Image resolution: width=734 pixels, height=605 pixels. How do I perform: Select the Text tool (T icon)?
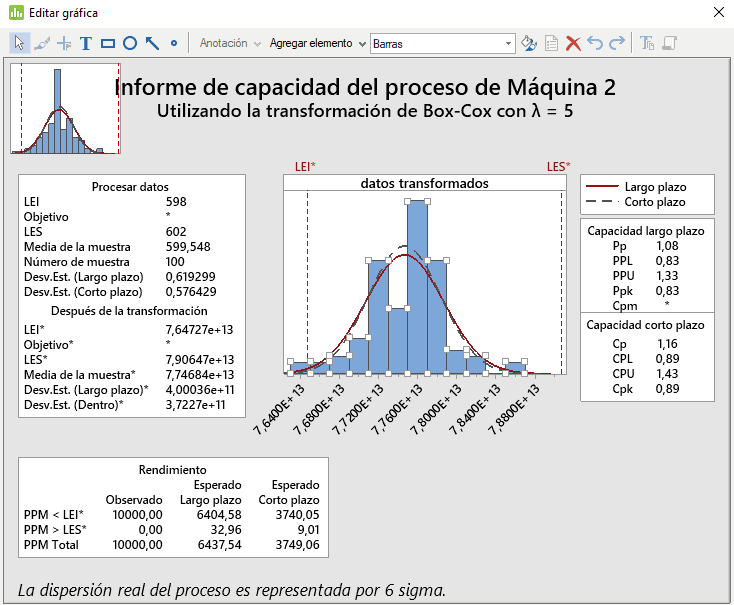[x=86, y=43]
